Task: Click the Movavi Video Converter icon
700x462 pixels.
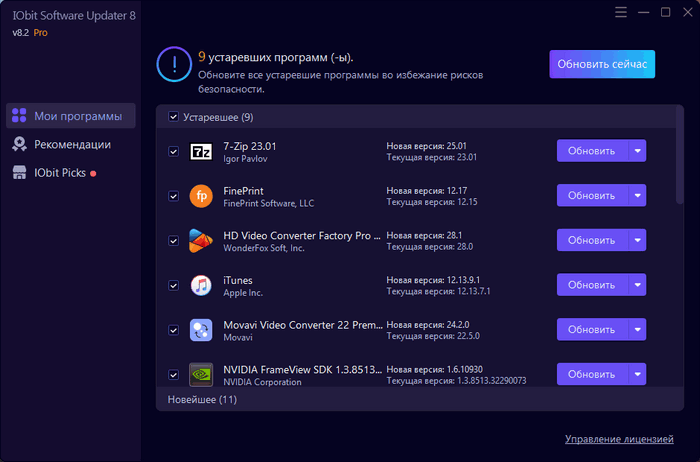Action: coord(201,330)
